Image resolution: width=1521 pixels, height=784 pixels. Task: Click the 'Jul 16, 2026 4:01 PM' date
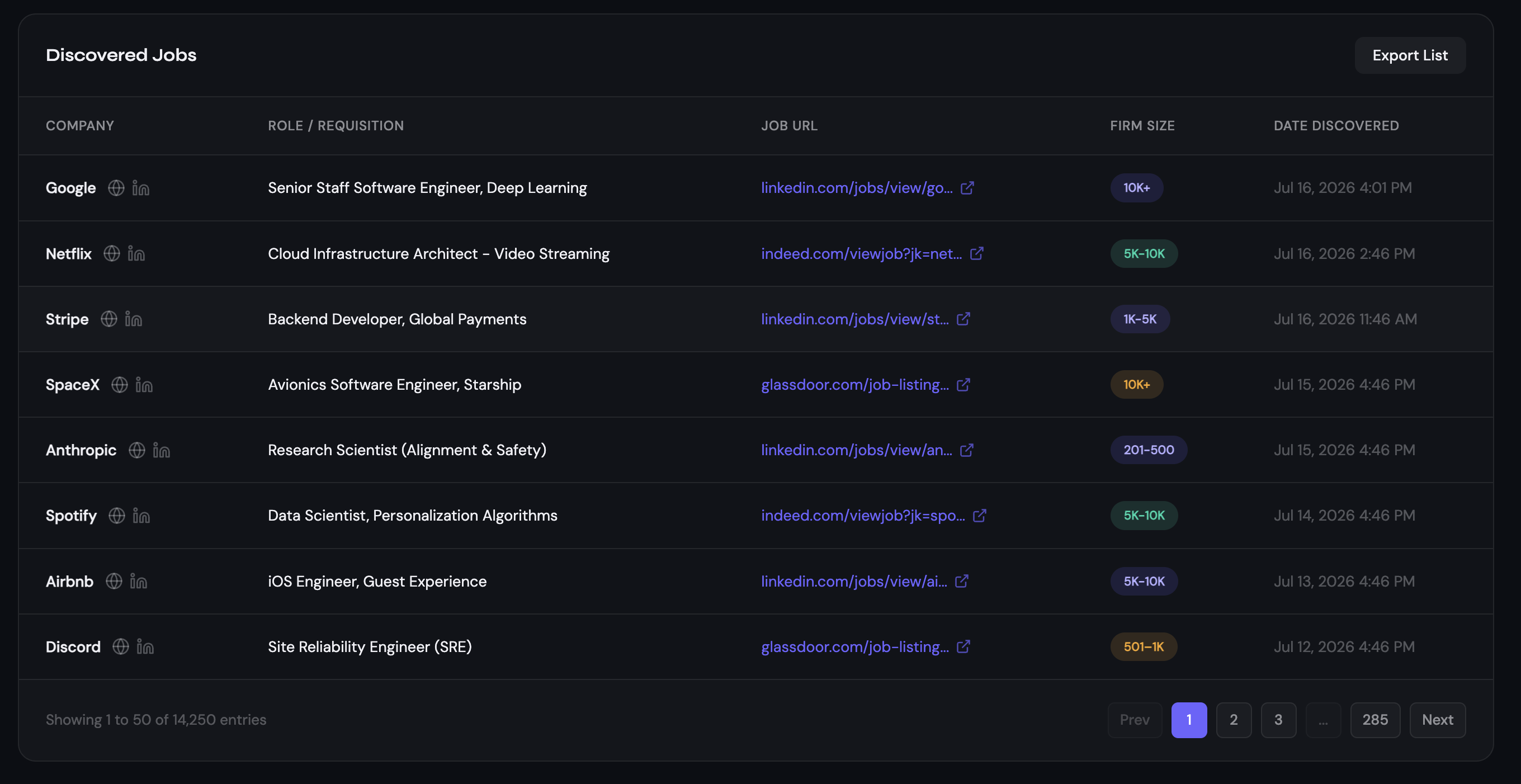pyautogui.click(x=1343, y=188)
